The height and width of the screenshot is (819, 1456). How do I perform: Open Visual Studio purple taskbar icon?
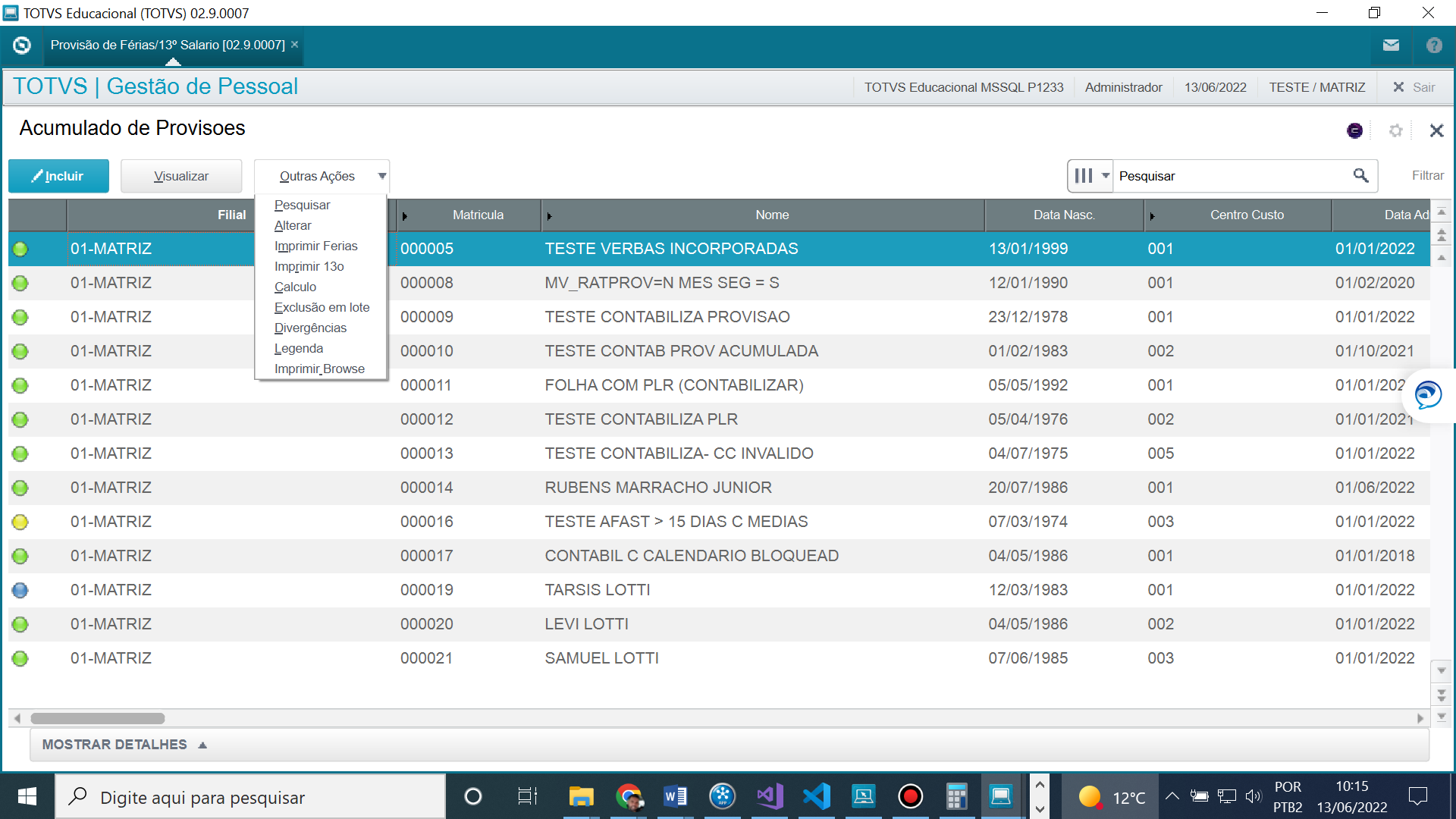coord(770,796)
